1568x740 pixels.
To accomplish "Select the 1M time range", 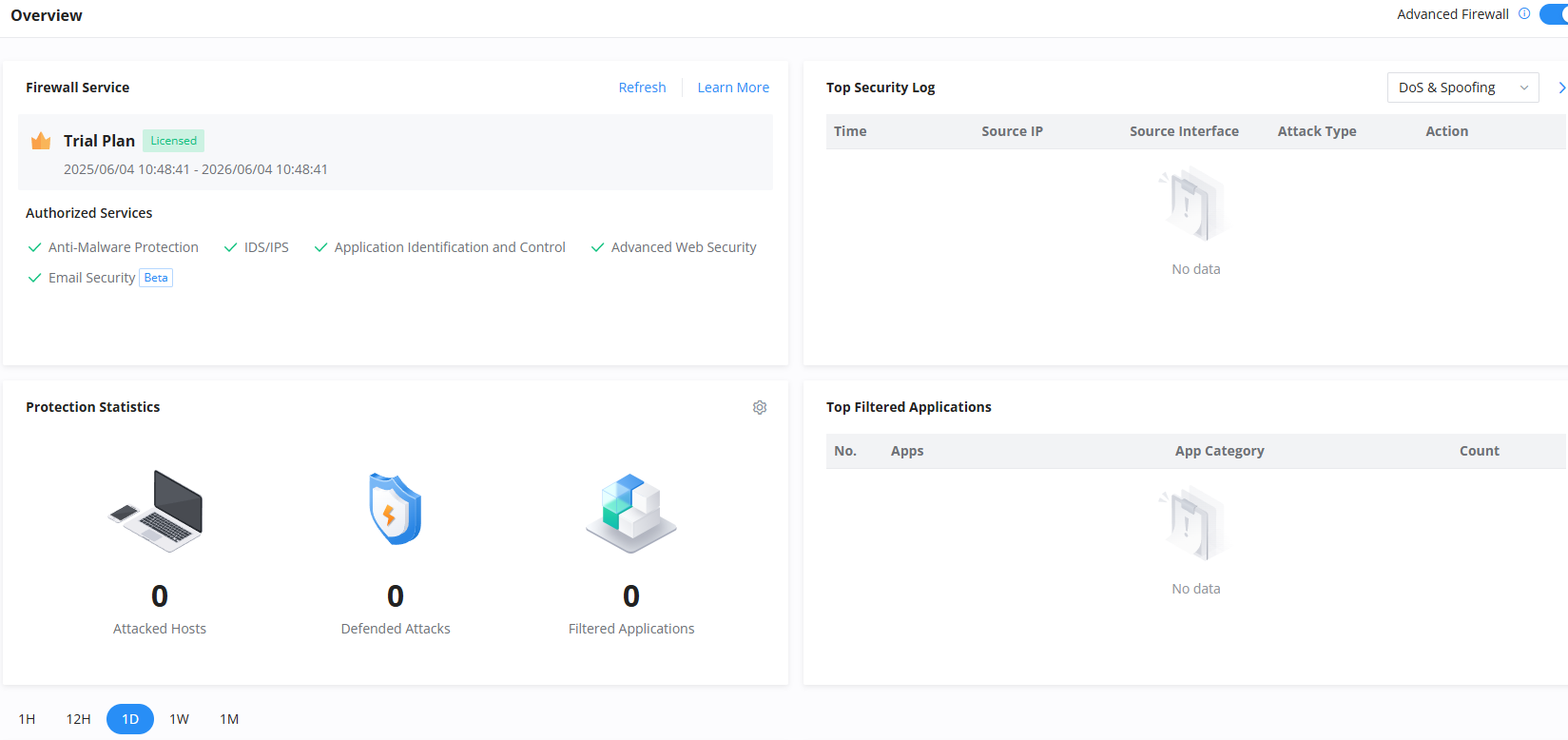I will click(x=229, y=719).
